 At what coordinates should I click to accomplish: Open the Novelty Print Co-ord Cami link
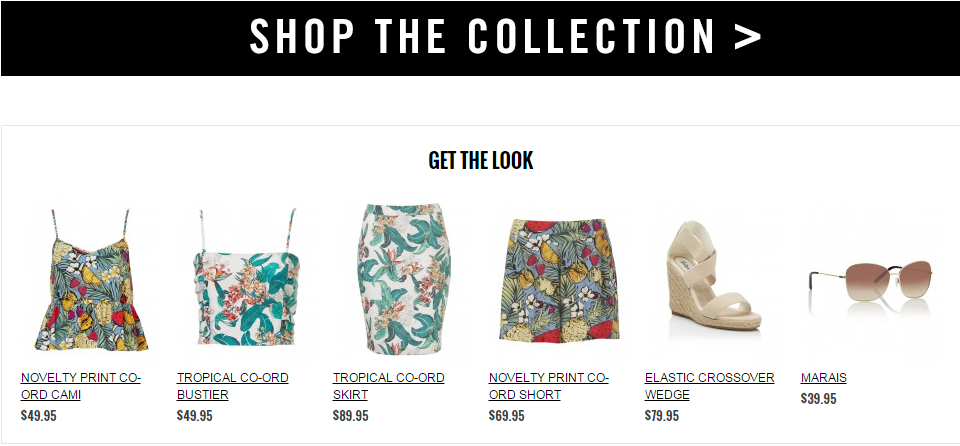click(x=81, y=386)
